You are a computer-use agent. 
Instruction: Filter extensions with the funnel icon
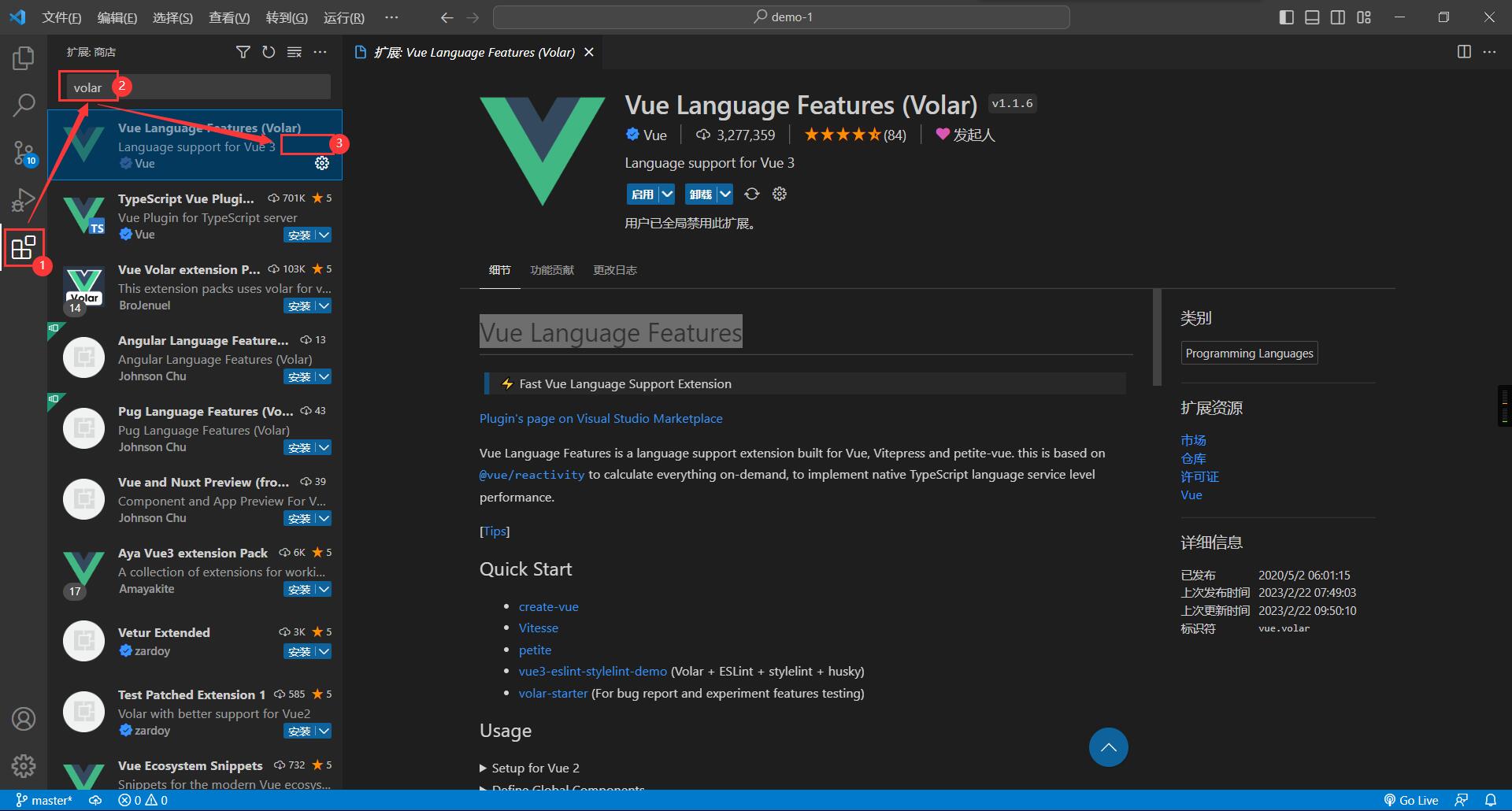[243, 52]
